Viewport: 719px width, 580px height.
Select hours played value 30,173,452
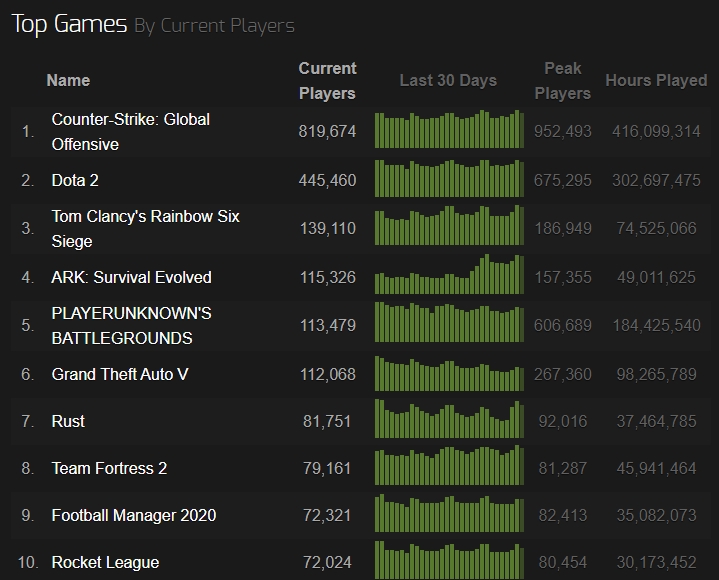tap(656, 562)
